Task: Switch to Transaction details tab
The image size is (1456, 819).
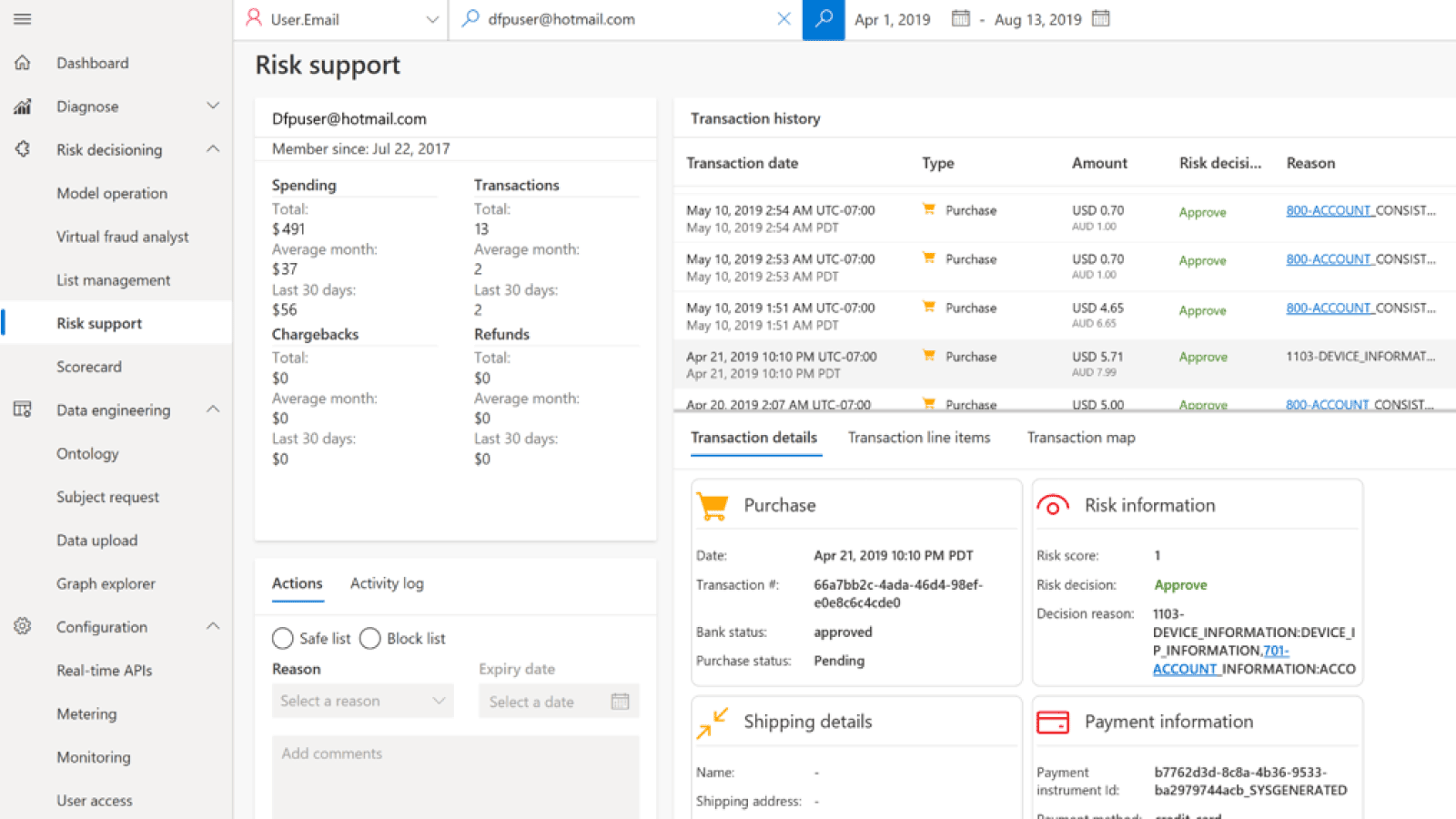Action: pos(753,438)
